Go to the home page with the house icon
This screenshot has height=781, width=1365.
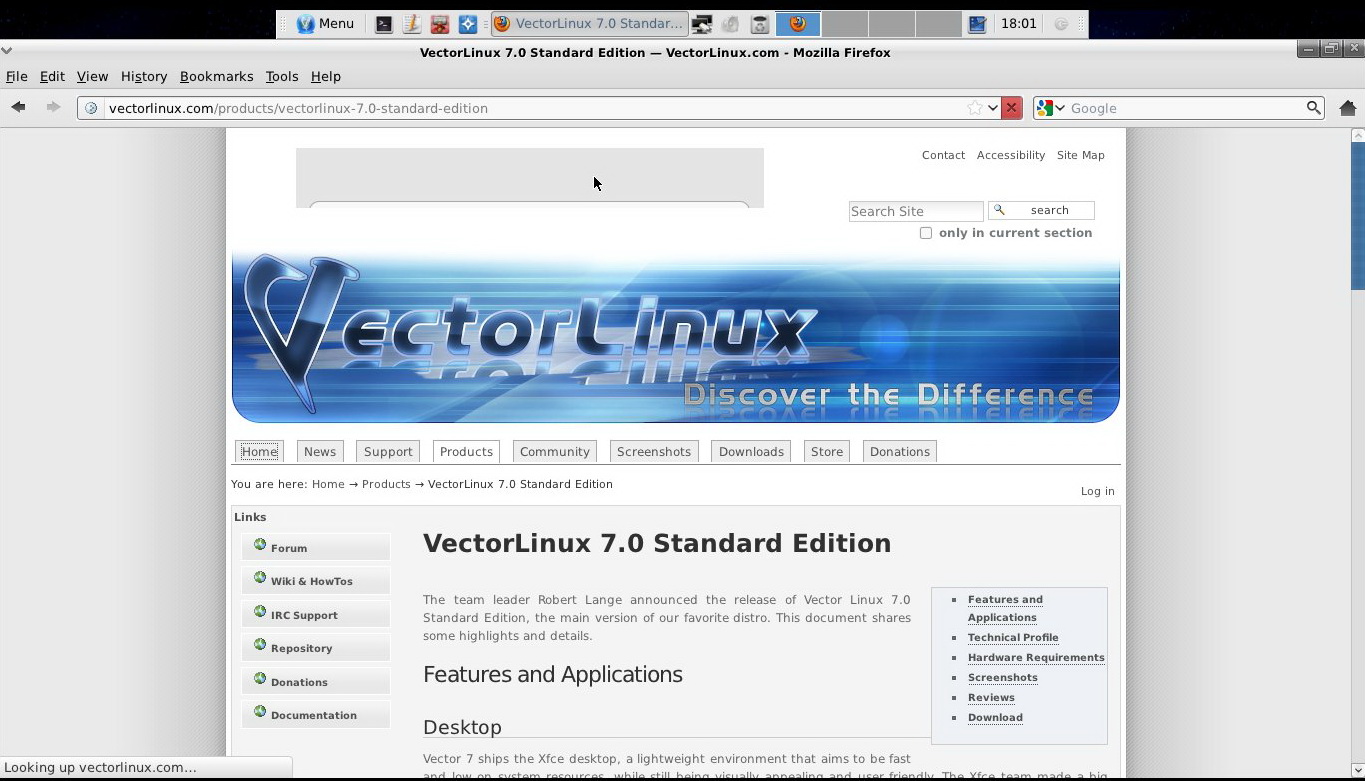(x=1348, y=108)
